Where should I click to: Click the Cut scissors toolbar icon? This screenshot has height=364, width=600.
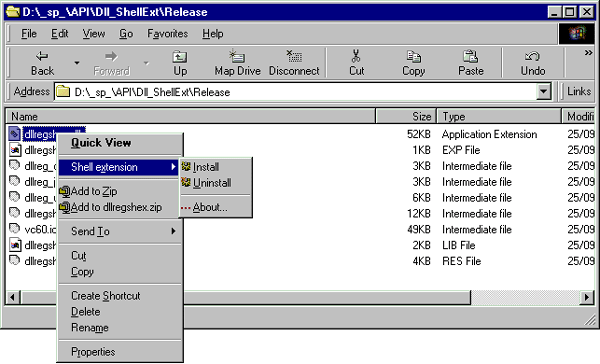pos(356,56)
